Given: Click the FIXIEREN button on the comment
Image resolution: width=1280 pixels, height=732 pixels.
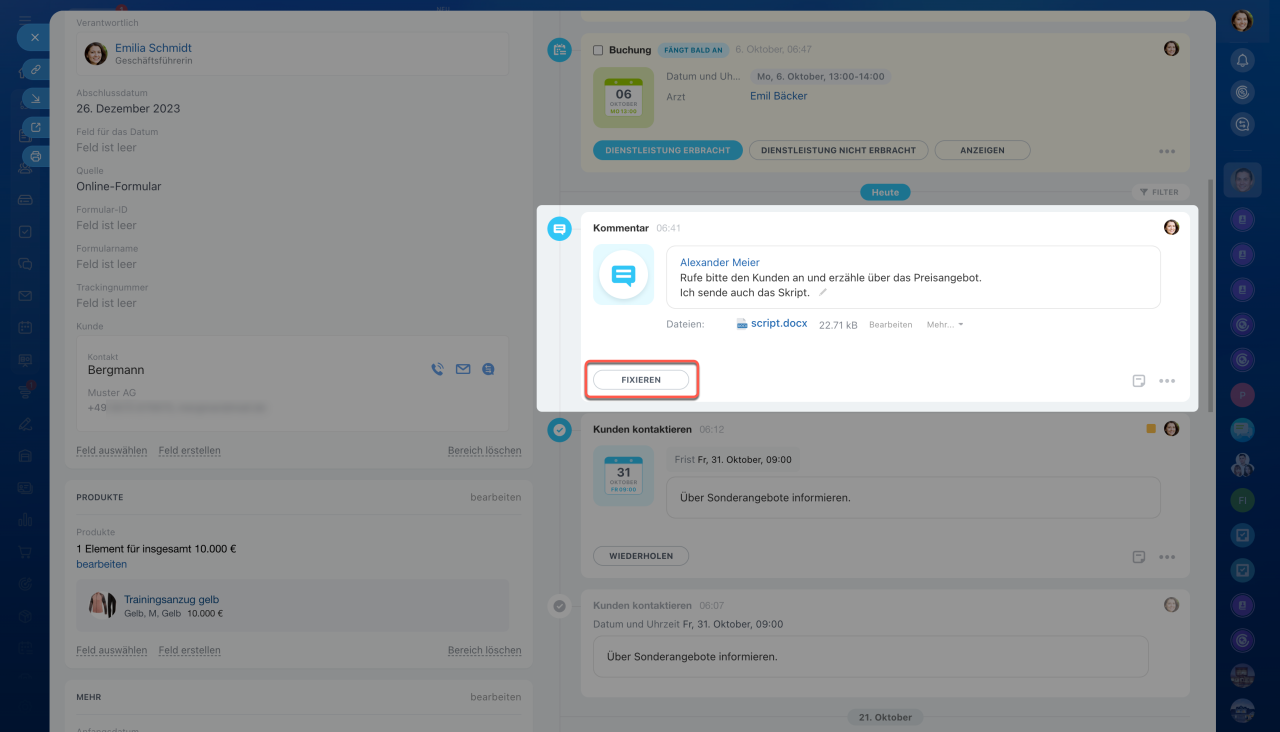Looking at the screenshot, I should [641, 380].
